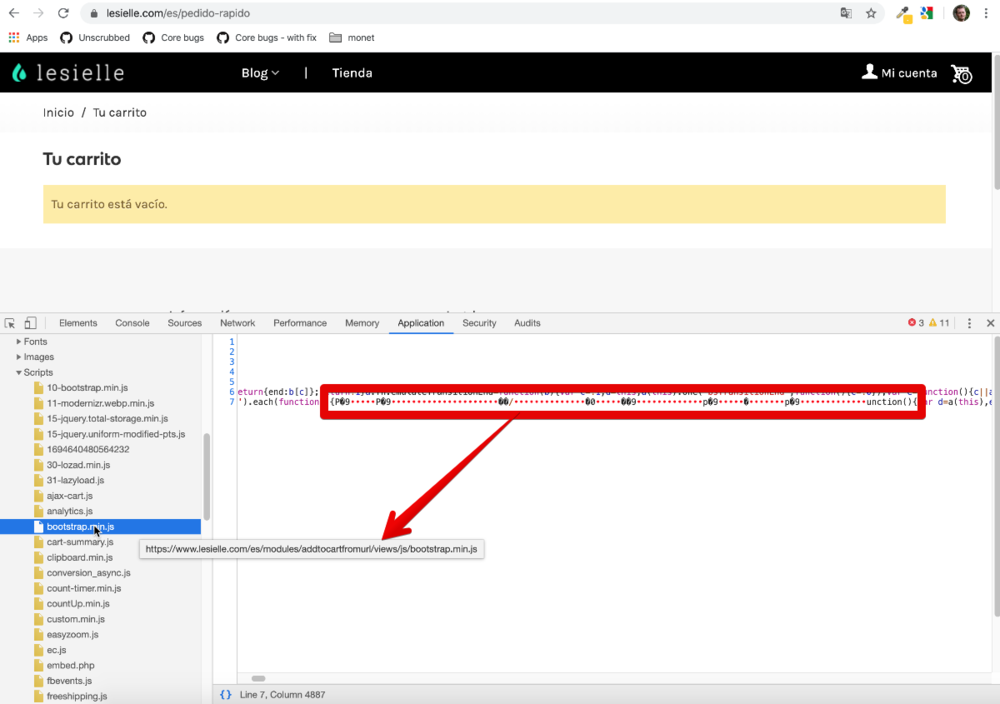Screen dimensions: 1000x704
Task: Bookmark page with the star icon
Action: 871,14
